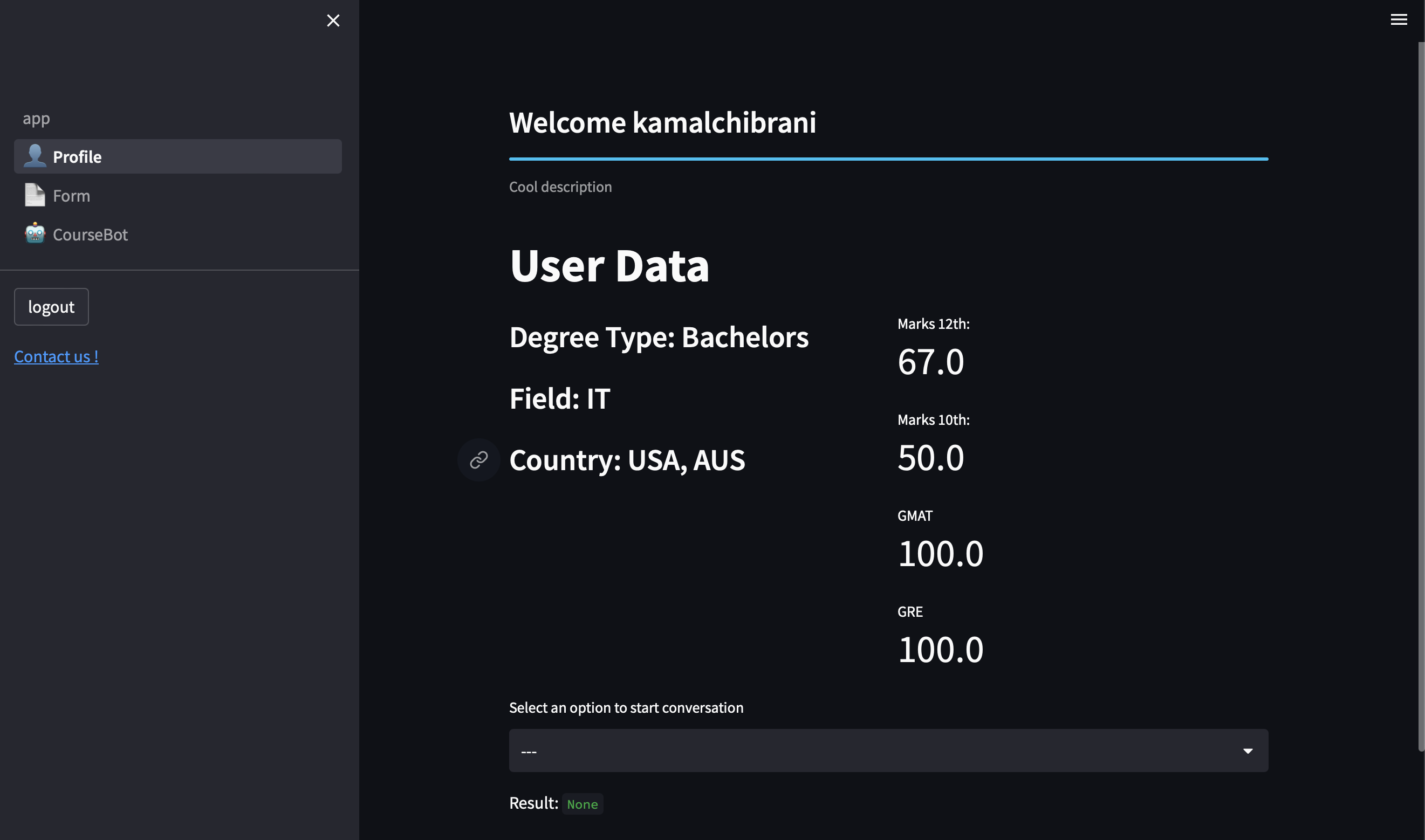Click the Profile person icon
Viewport: 1425px width, 840px height.
point(35,156)
